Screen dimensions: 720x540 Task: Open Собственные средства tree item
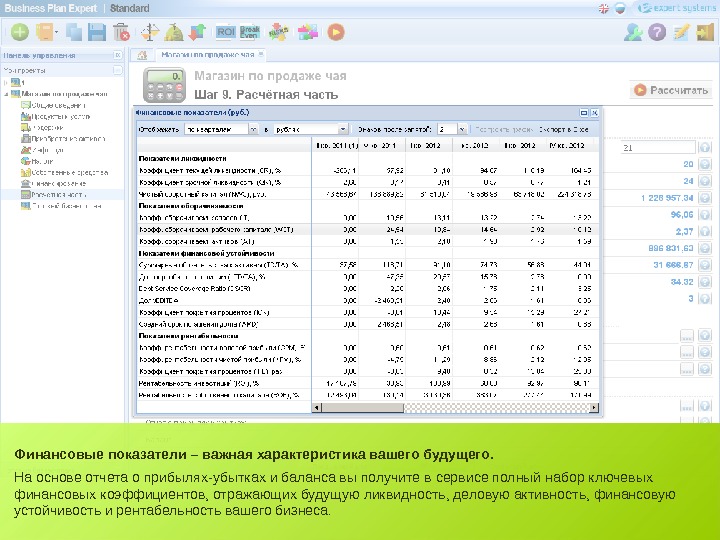click(x=64, y=173)
